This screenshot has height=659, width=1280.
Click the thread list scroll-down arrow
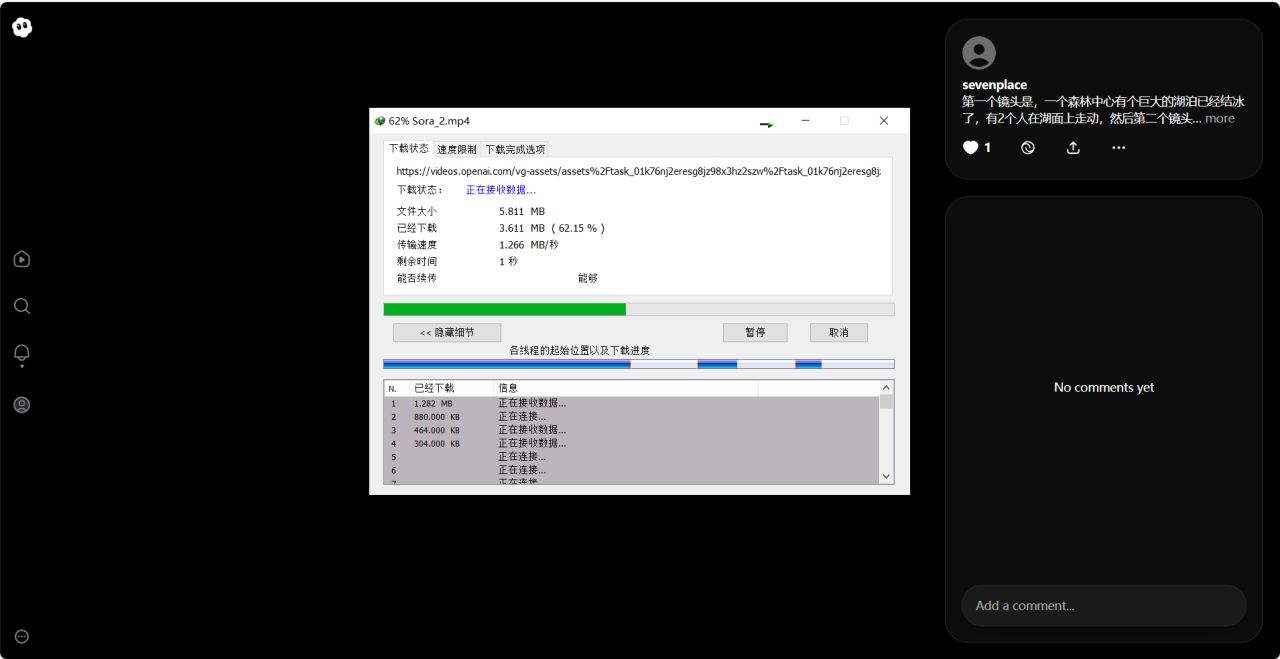(886, 477)
